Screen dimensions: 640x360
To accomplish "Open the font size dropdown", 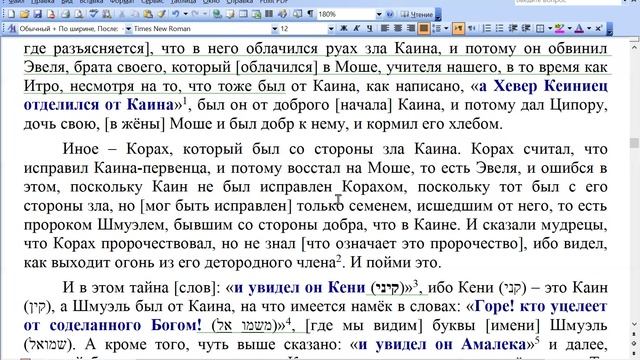I will click(x=331, y=29).
